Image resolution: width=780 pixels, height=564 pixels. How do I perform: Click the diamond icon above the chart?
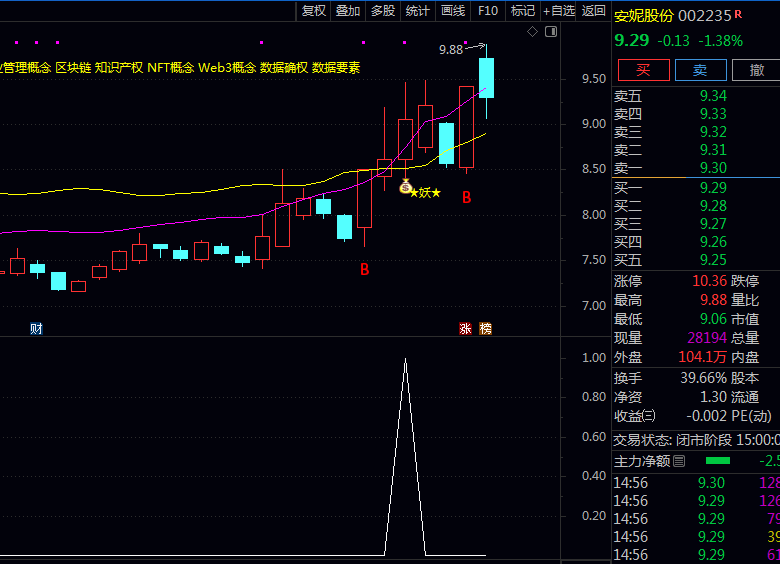(x=533, y=33)
